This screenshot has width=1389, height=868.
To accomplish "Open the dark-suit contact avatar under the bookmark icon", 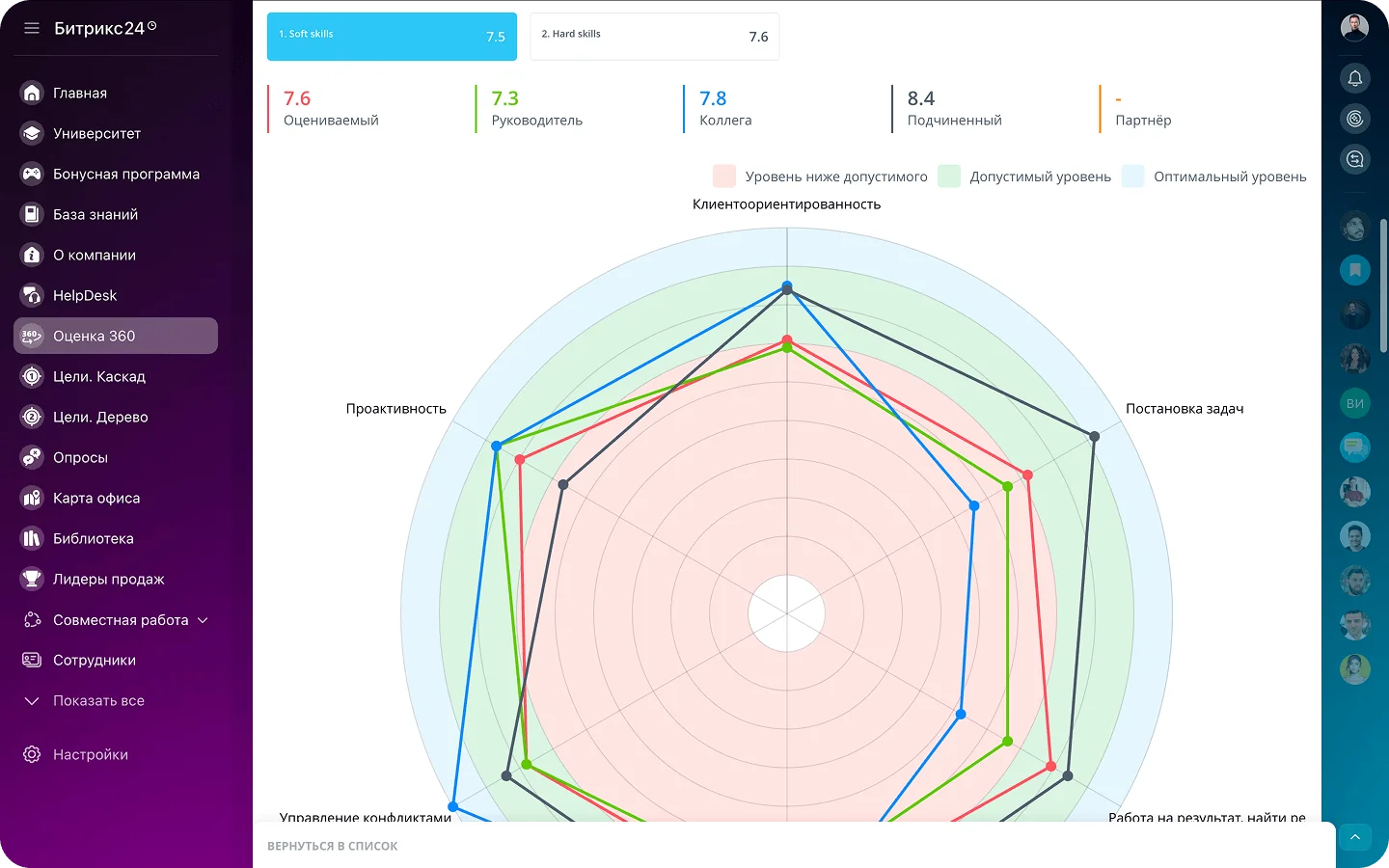I will (x=1355, y=314).
